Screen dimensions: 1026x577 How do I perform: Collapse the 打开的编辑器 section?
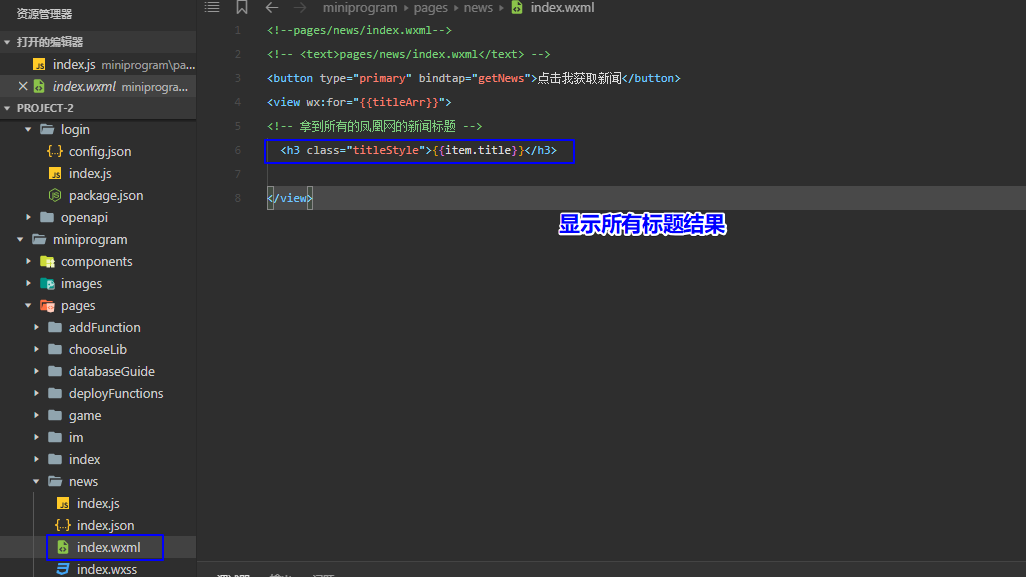pyautogui.click(x=7, y=42)
